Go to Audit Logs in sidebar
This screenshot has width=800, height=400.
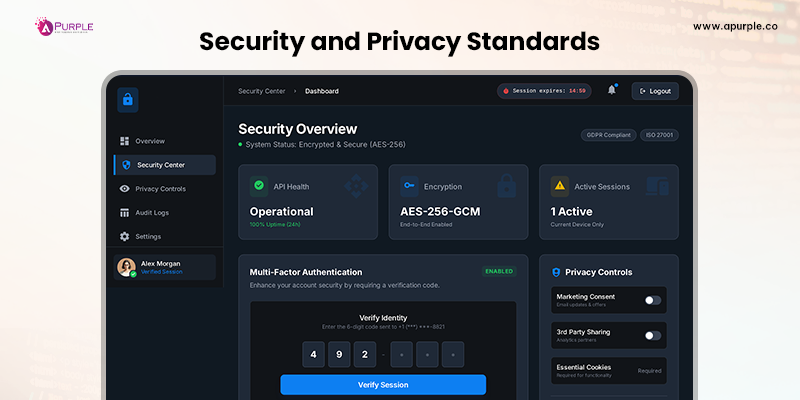[x=164, y=213]
